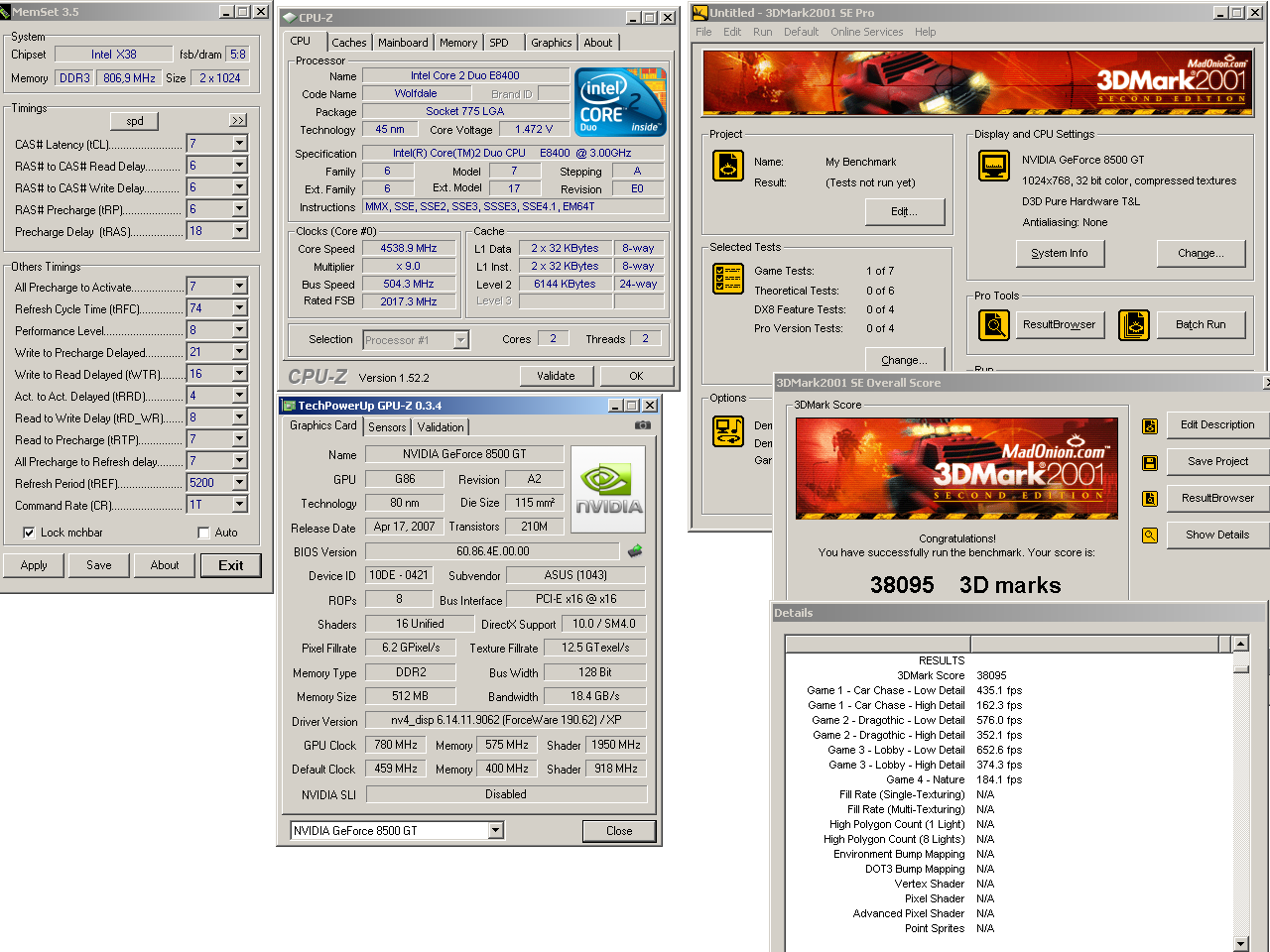This screenshot has width=1270, height=952.
Task: Click the MemSet >> expand timings button
Action: click(x=238, y=120)
